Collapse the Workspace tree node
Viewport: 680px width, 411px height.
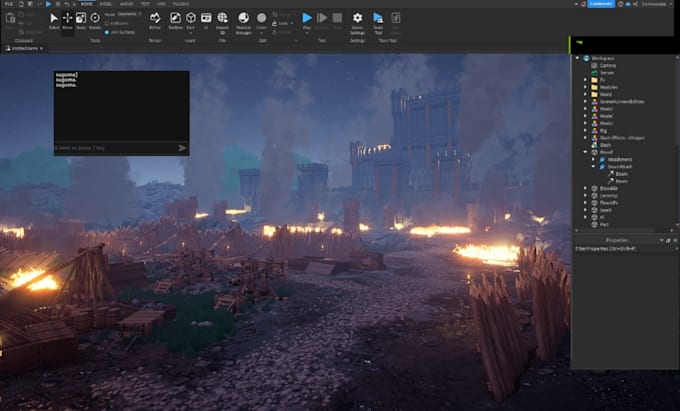577,58
